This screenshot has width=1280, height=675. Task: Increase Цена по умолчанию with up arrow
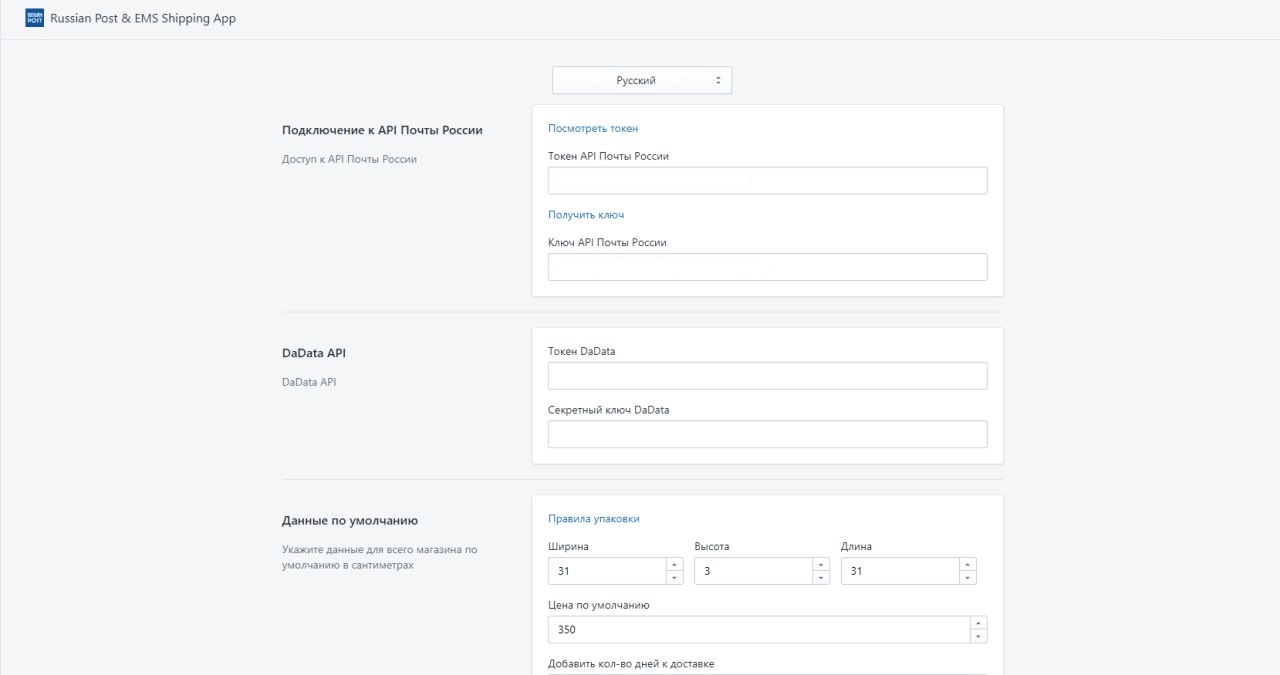979,624
